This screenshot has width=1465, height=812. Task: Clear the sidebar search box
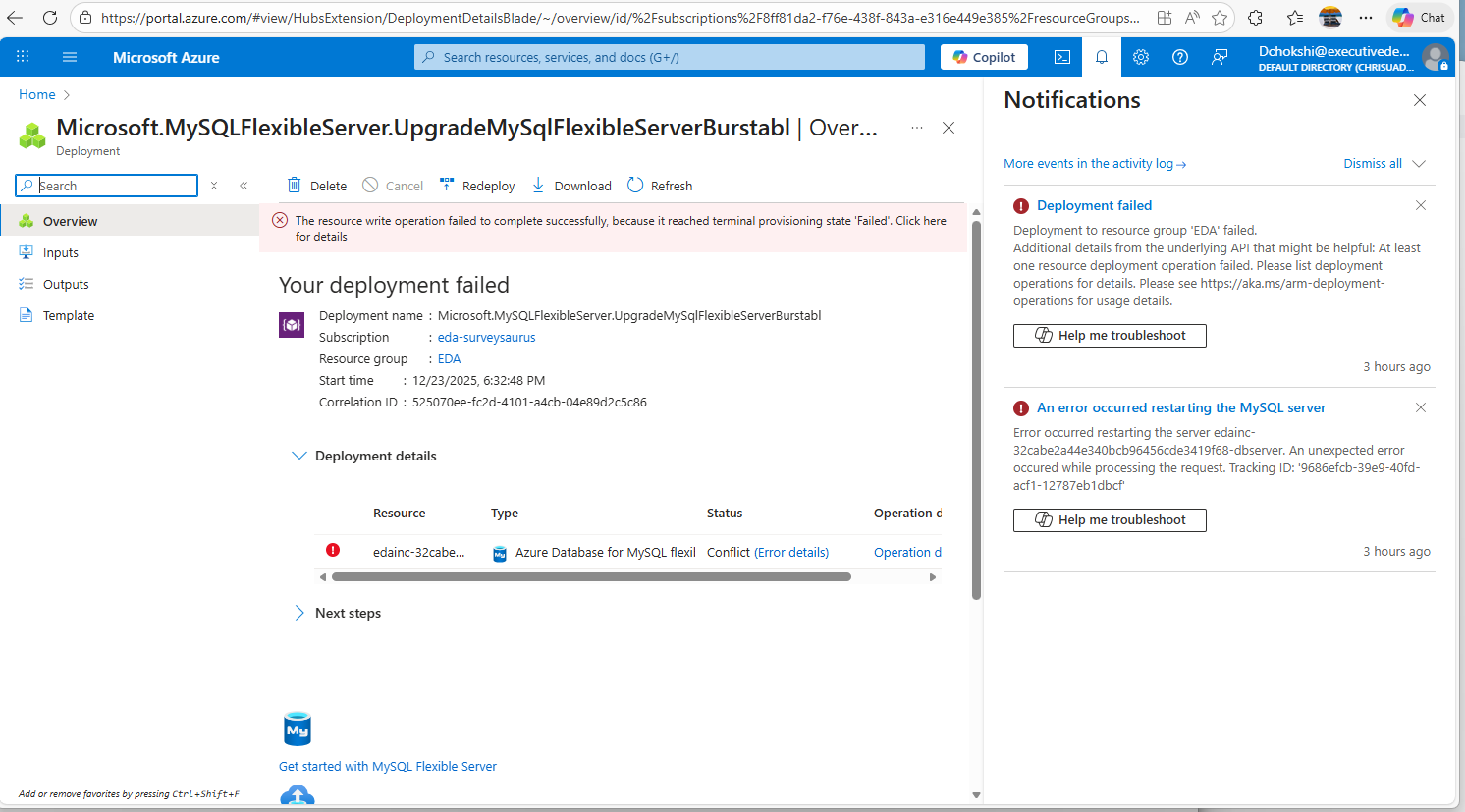click(214, 186)
